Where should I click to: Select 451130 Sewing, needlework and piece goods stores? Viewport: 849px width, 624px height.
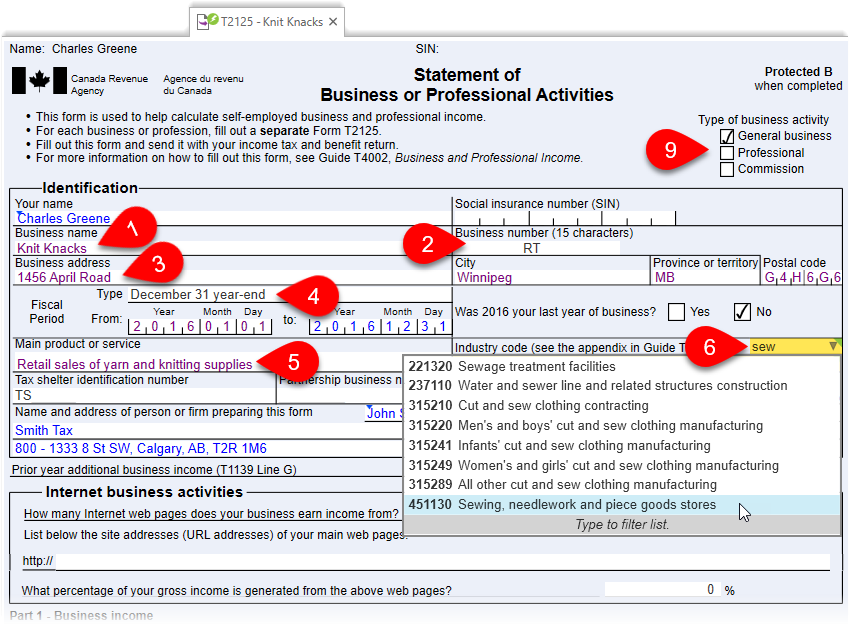(622, 505)
